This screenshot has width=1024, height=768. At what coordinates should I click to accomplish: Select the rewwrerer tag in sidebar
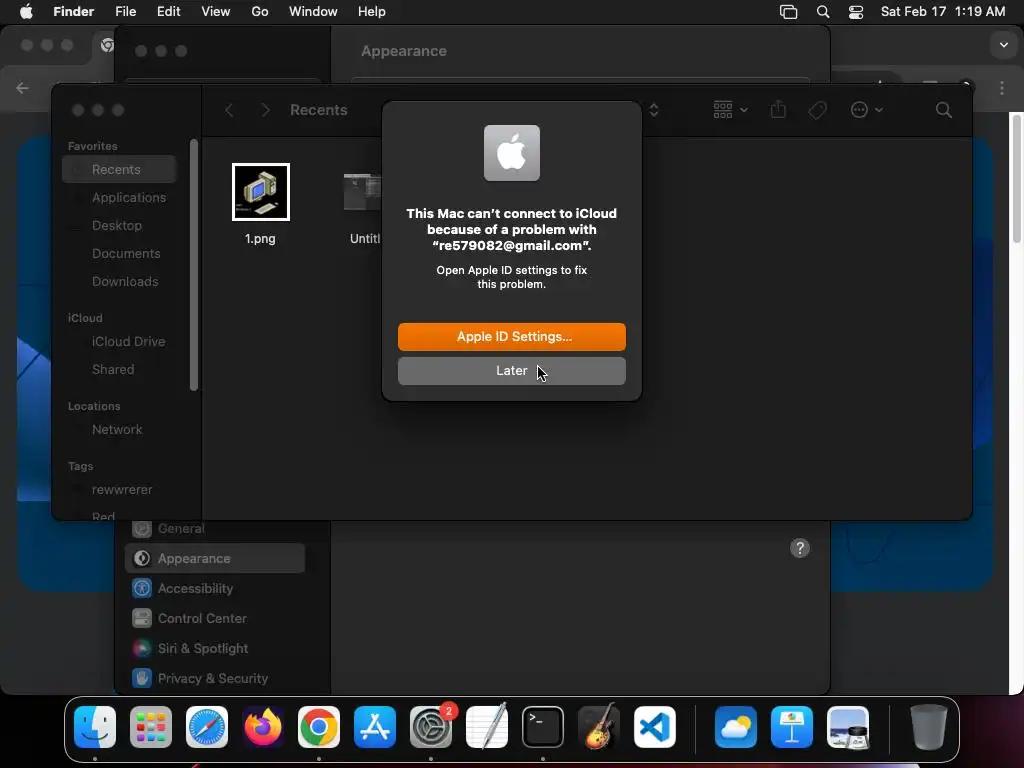[x=120, y=490]
